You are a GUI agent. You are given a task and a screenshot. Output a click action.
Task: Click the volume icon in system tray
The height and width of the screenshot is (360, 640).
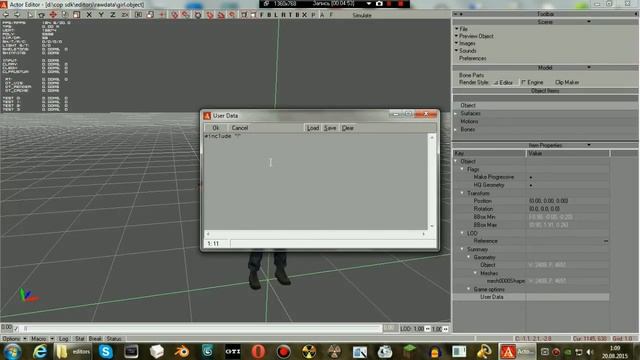coord(589,352)
